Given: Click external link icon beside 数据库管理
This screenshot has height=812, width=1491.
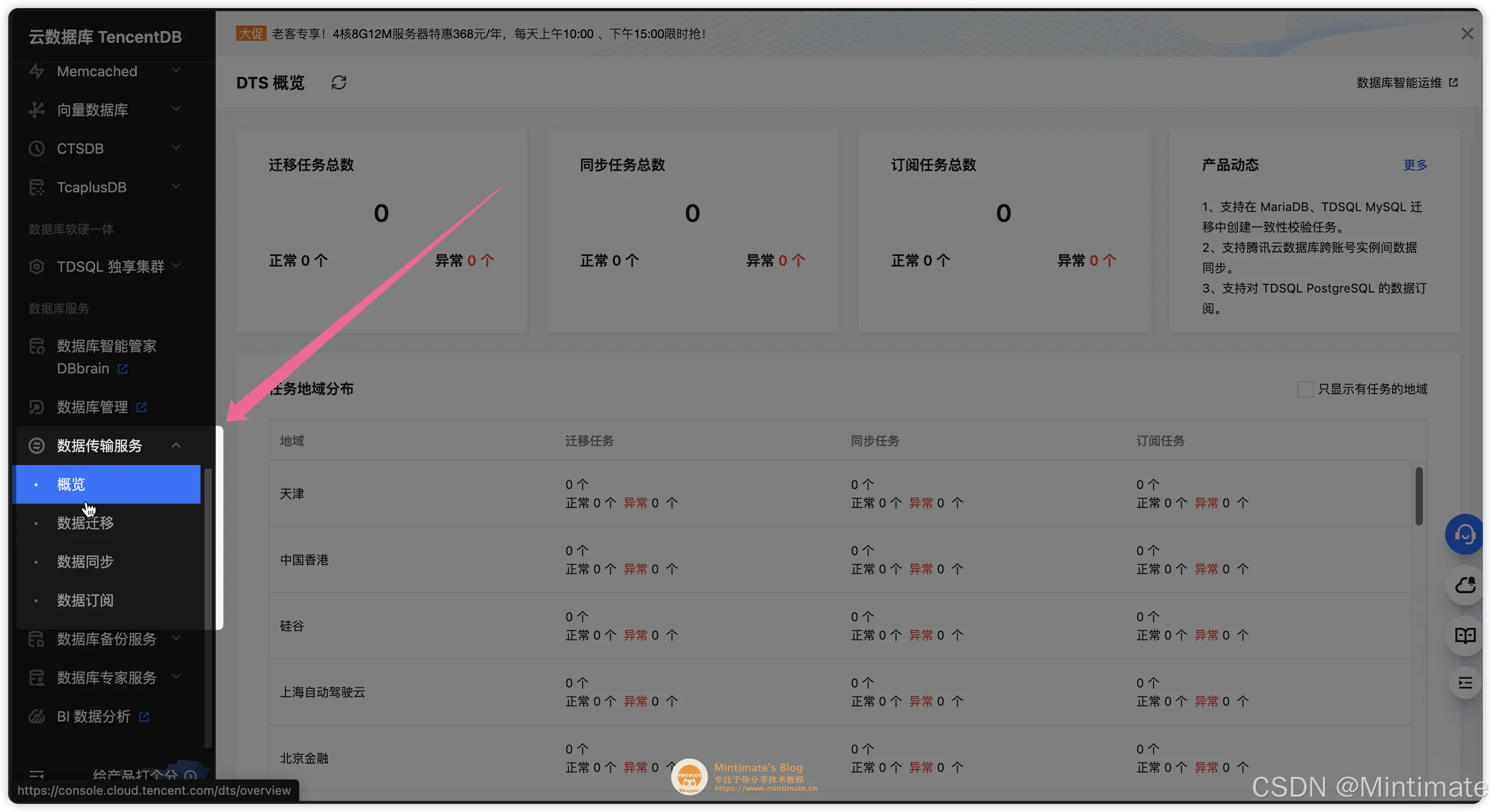Looking at the screenshot, I should pyautogui.click(x=141, y=408).
